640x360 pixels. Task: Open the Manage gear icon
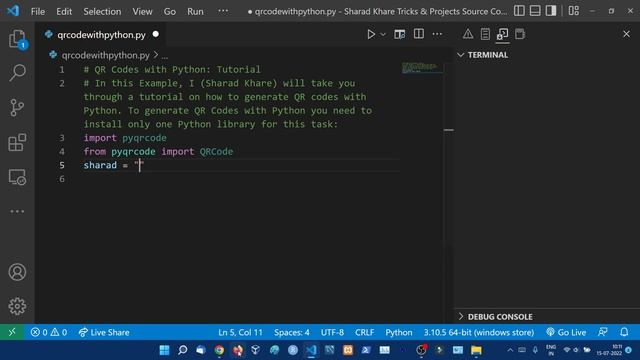pyautogui.click(x=17, y=306)
